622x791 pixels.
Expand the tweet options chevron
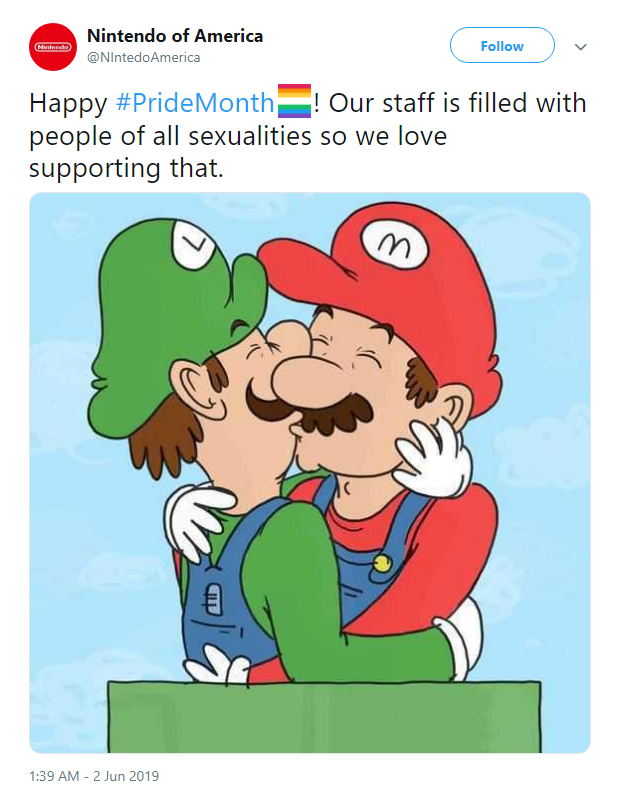[580, 47]
